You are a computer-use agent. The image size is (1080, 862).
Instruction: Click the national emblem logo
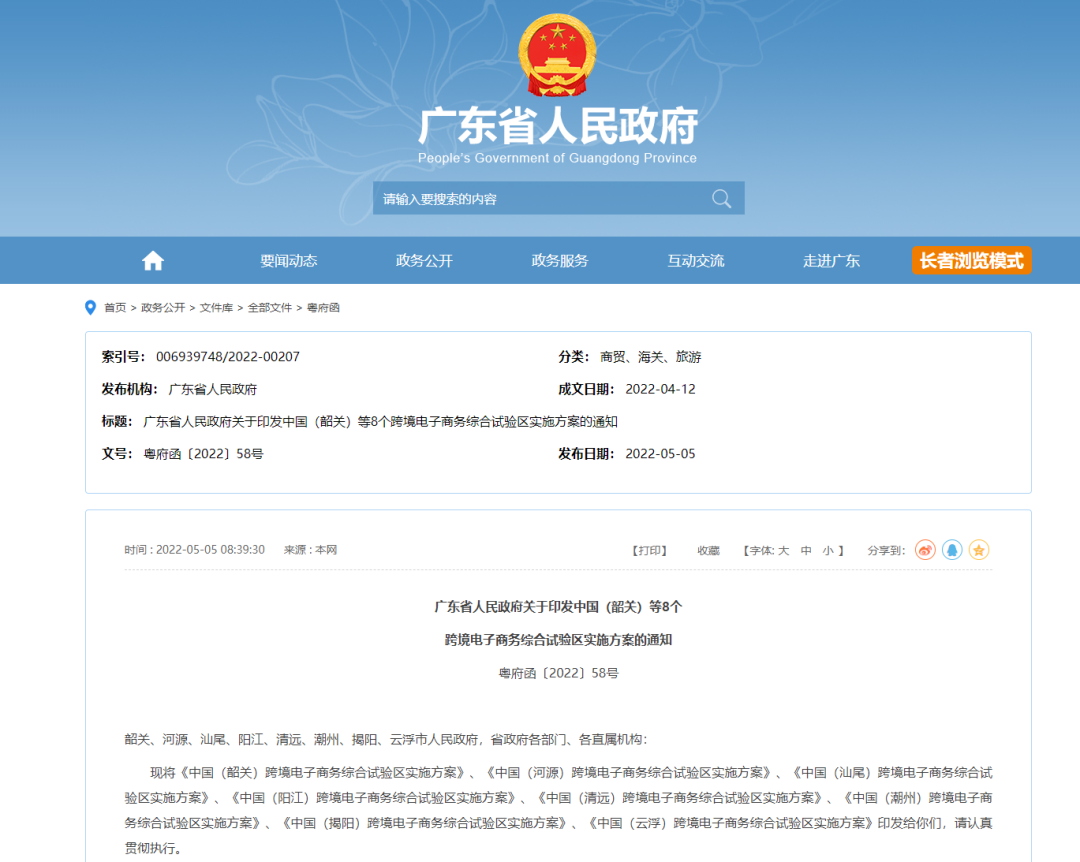(x=557, y=55)
